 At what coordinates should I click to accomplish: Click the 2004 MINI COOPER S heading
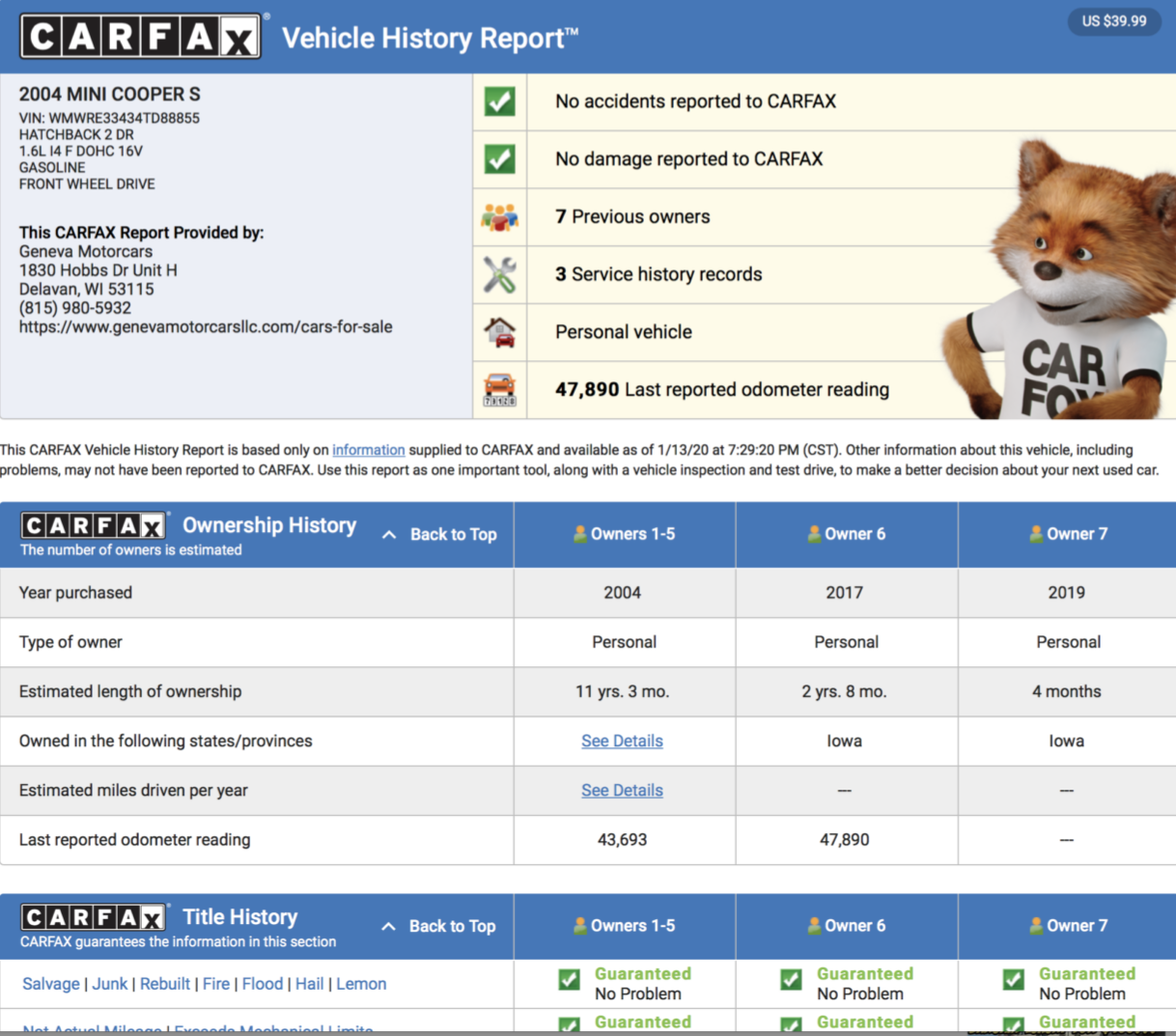pyautogui.click(x=110, y=94)
